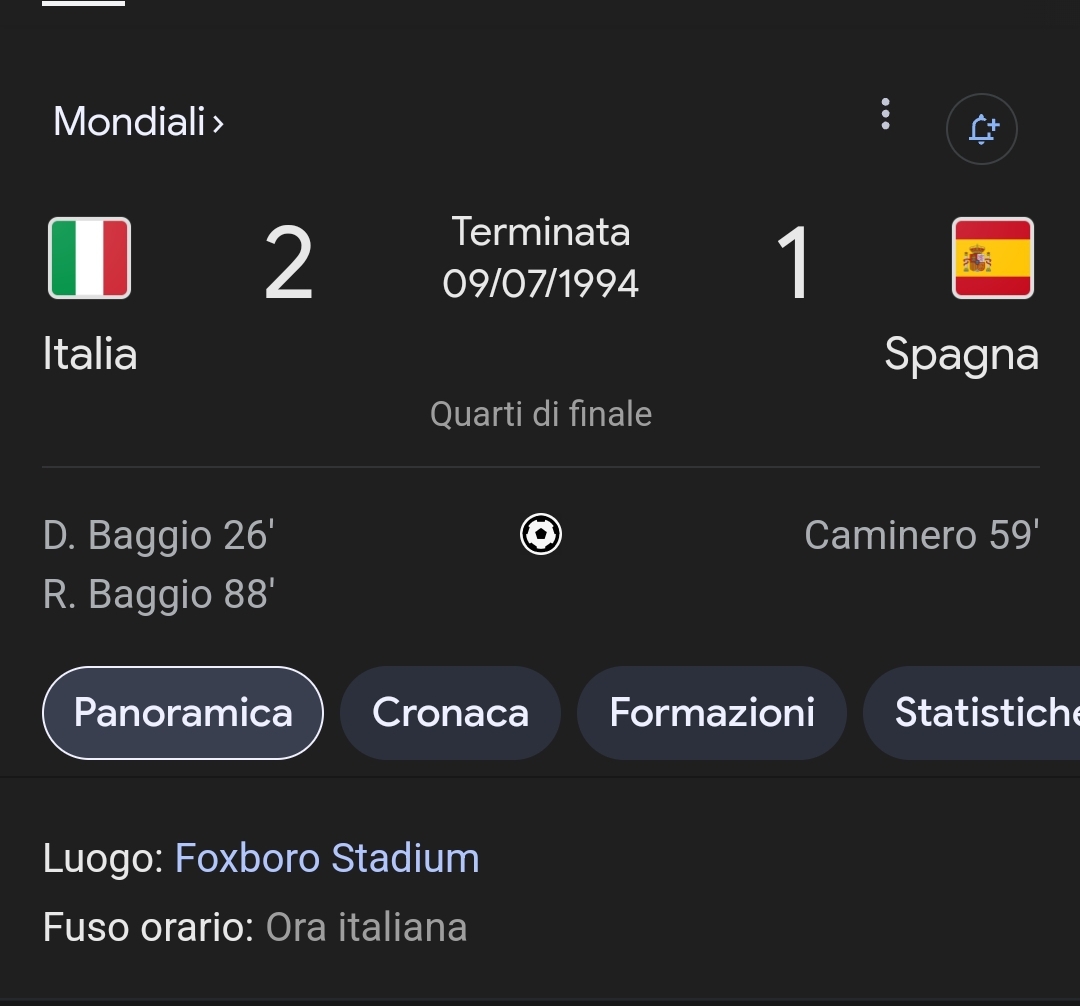Image resolution: width=1080 pixels, height=1006 pixels.
Task: Tap the Caminero 59' goal entry
Action: (921, 535)
